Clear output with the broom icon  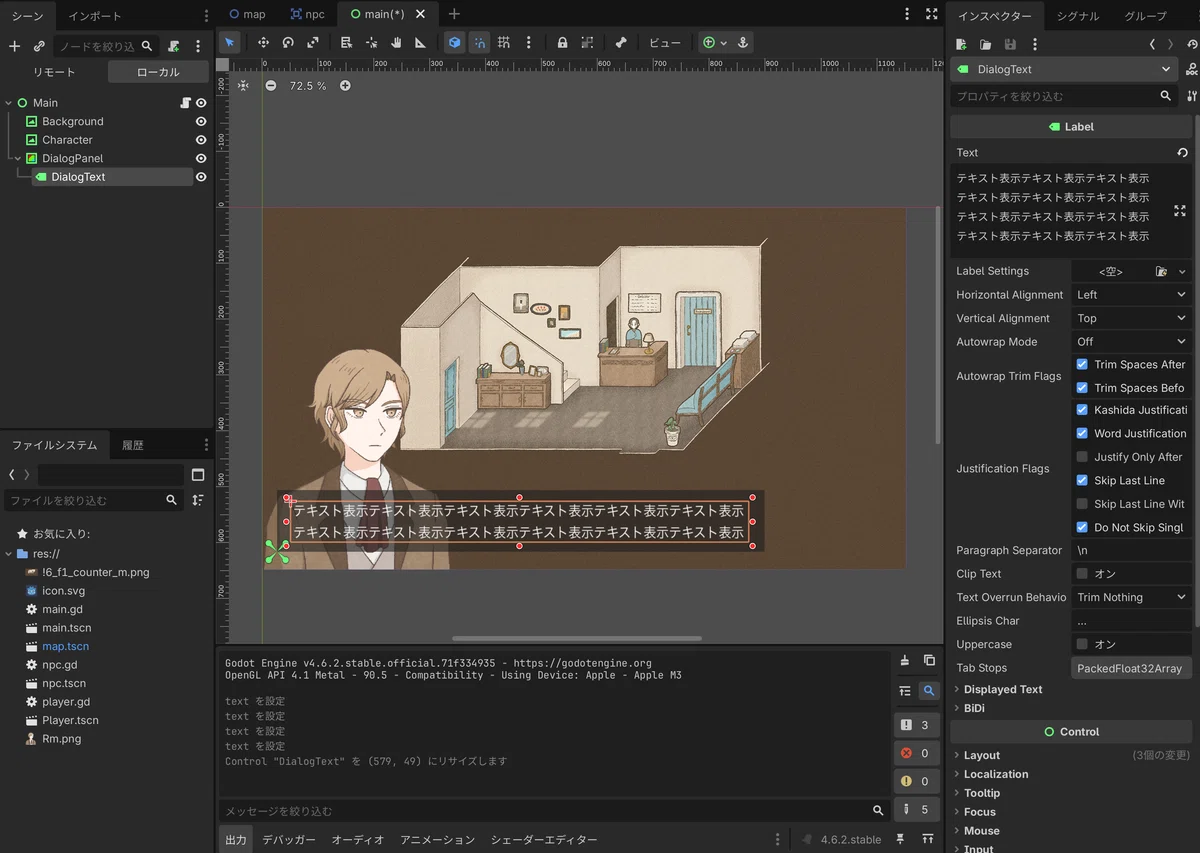click(904, 660)
